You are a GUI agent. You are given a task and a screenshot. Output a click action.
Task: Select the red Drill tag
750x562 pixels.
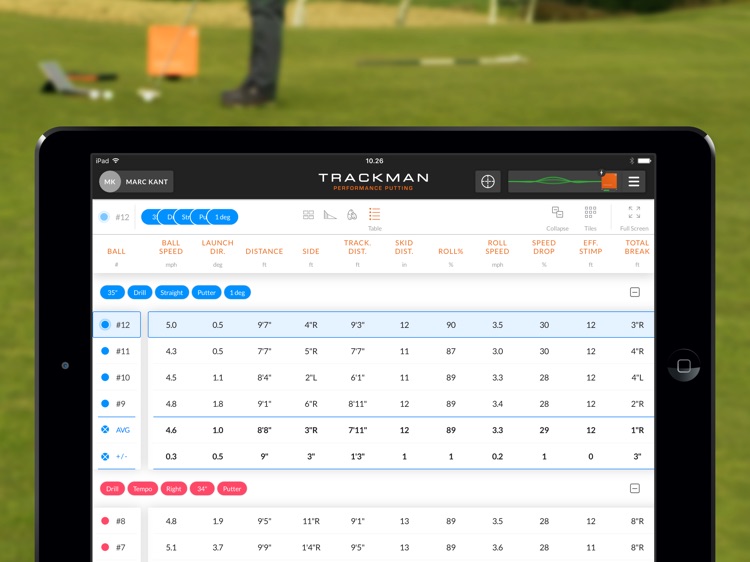click(x=112, y=489)
